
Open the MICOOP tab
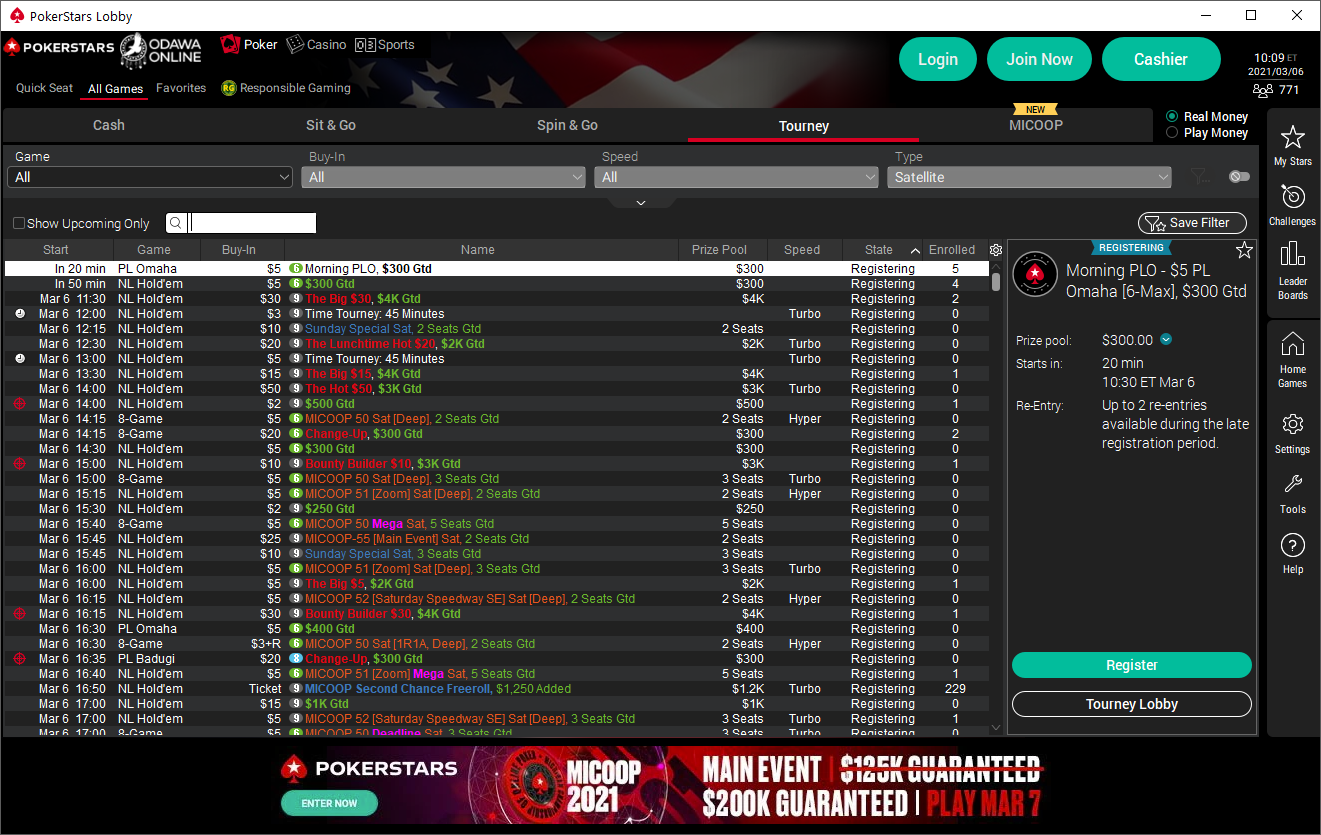(x=1036, y=125)
